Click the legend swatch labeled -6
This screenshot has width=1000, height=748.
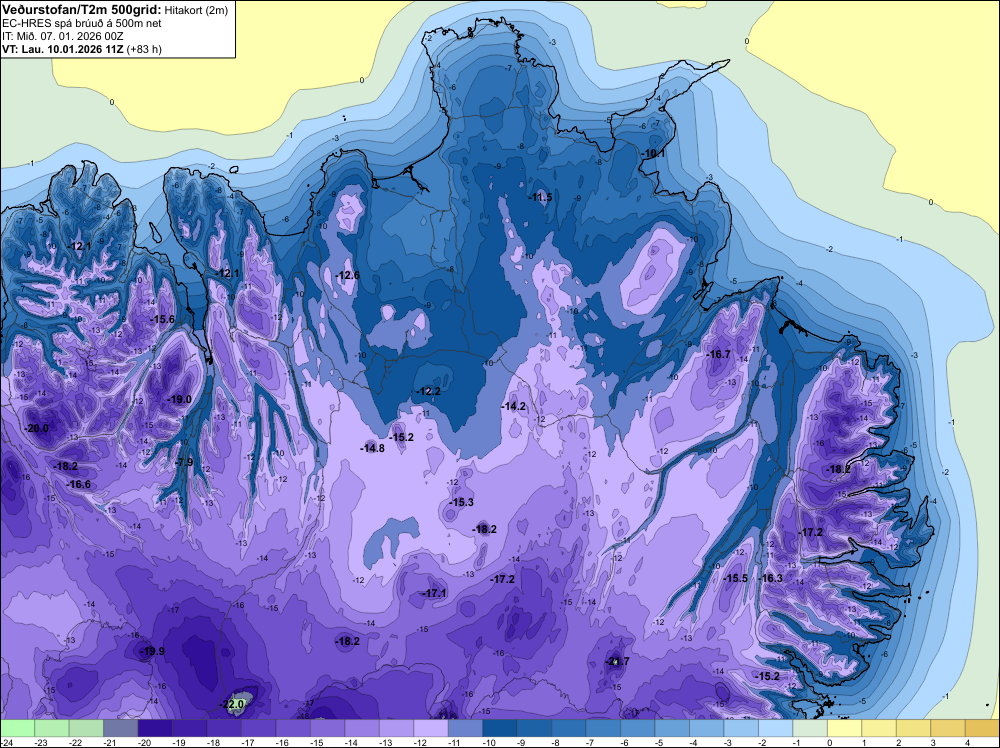pyautogui.click(x=638, y=728)
